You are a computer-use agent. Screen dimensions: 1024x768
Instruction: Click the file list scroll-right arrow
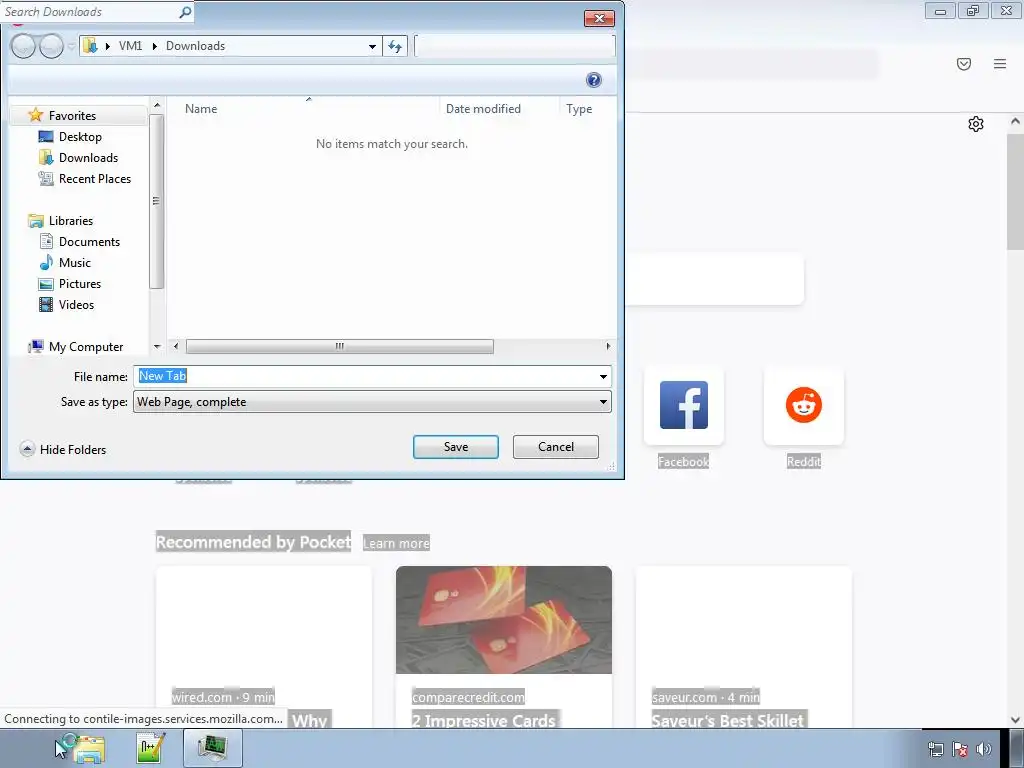point(608,346)
